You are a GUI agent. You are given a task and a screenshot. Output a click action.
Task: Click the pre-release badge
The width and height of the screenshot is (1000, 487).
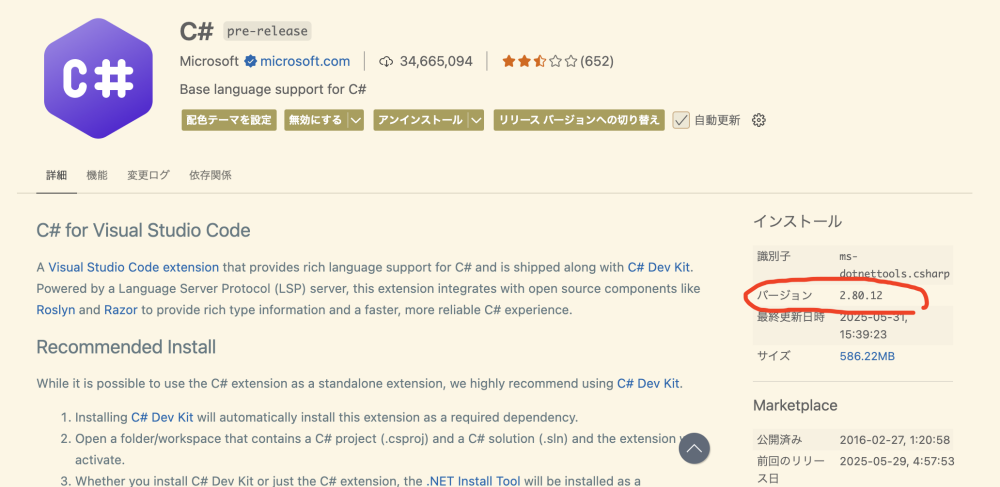(x=267, y=31)
